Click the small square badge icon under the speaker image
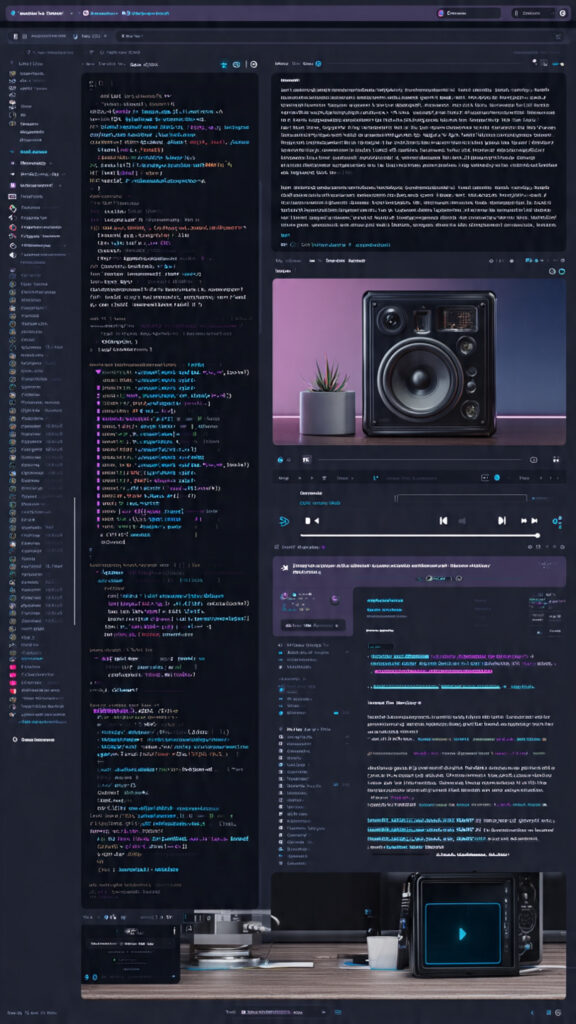This screenshot has height=1024, width=576. (305, 460)
